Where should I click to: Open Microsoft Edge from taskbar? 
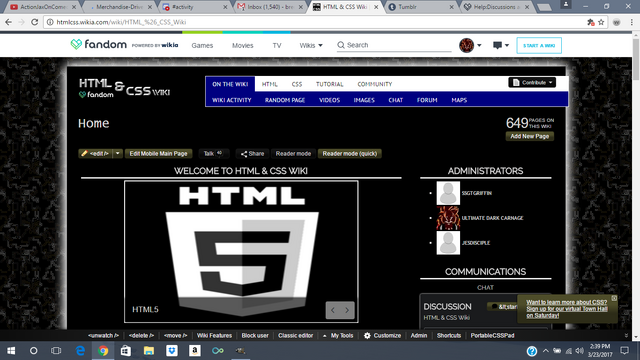point(80,350)
